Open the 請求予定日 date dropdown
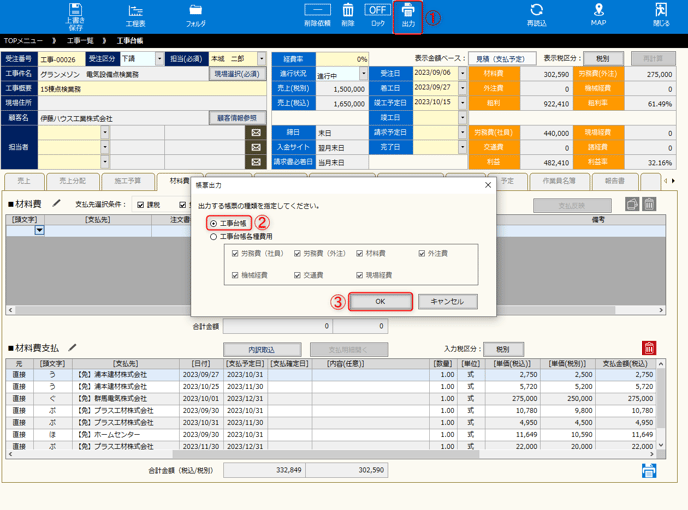Image resolution: width=688 pixels, height=510 pixels. (x=462, y=132)
